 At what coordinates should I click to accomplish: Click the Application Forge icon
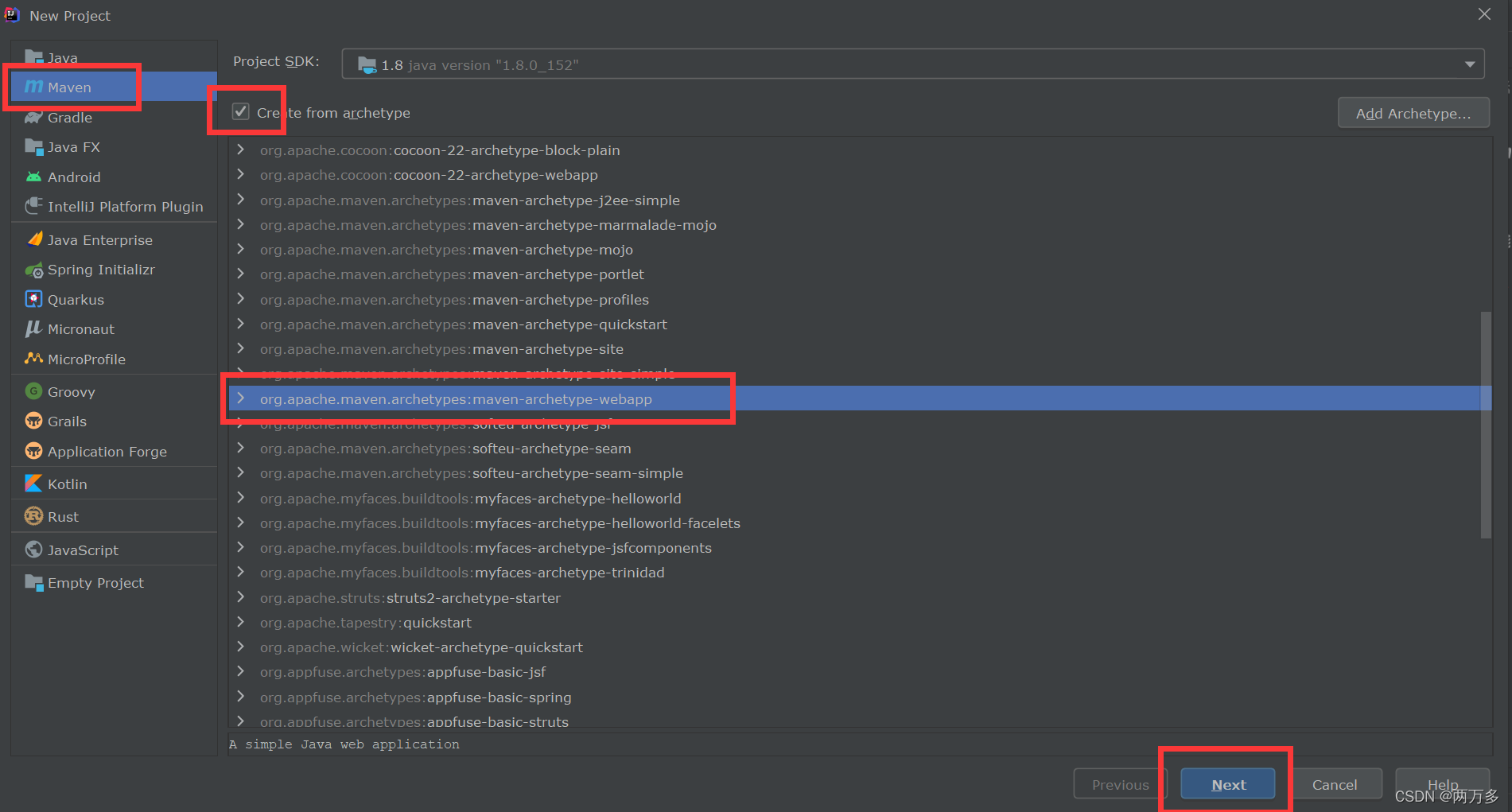tap(33, 451)
